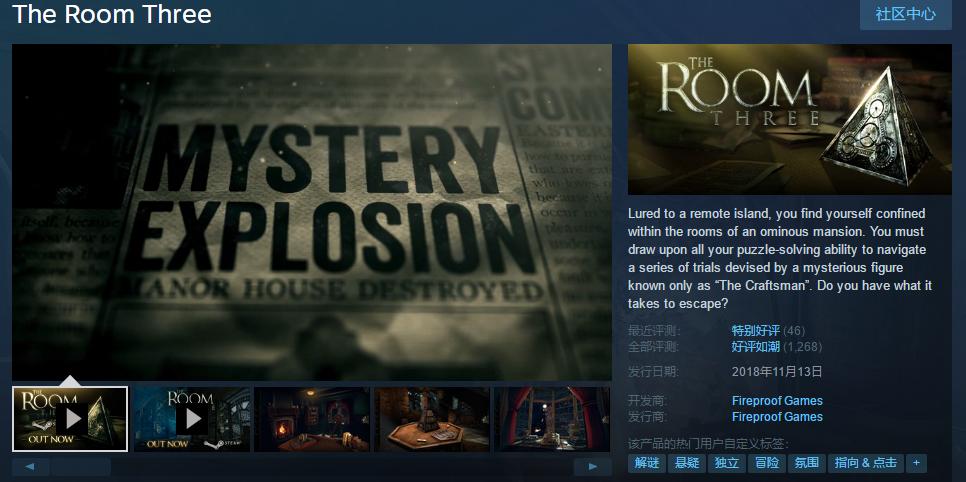Open publisher Fireproof Games link
The image size is (966, 482).
tap(777, 417)
